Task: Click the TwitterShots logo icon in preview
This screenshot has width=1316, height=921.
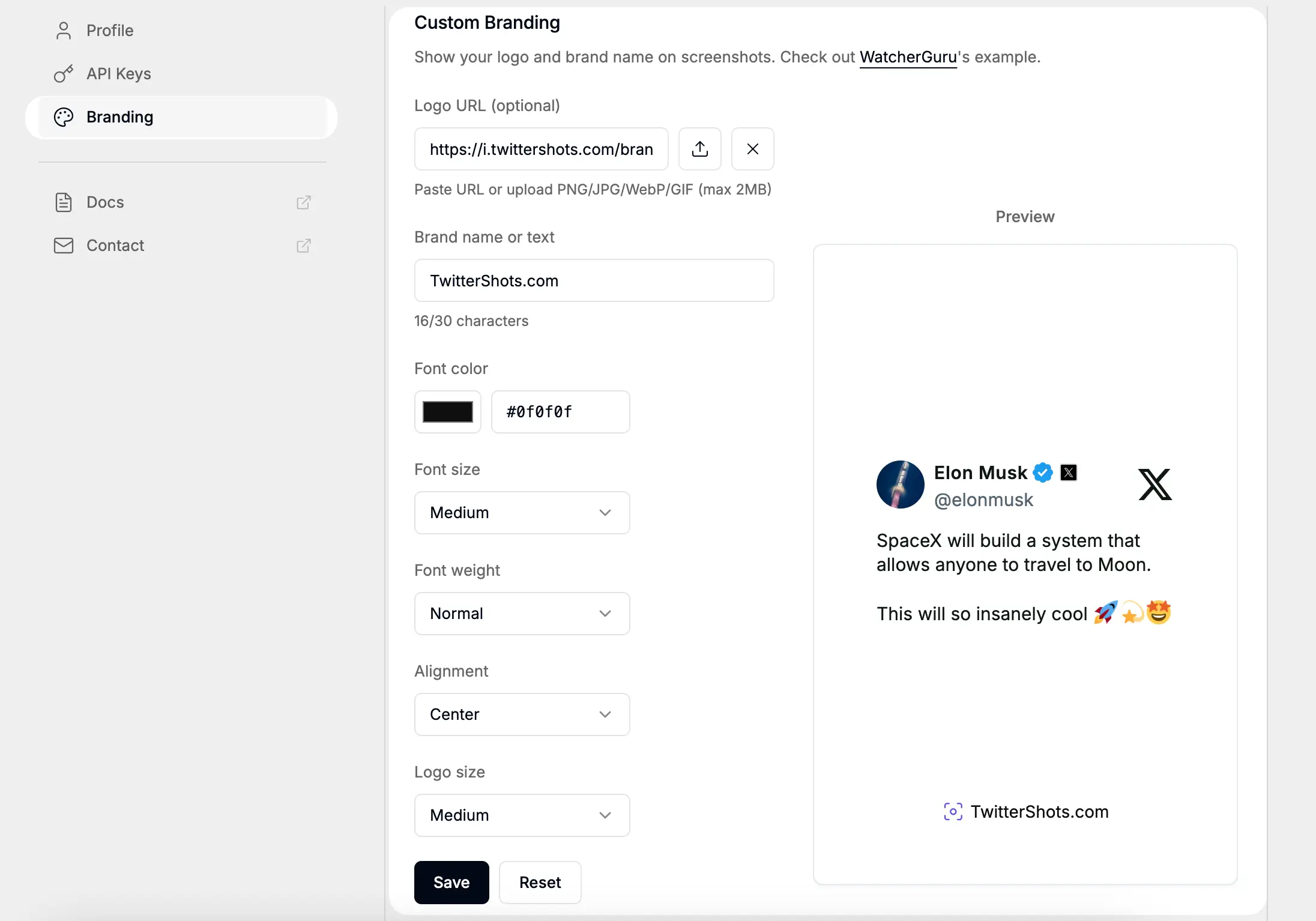Action: [x=953, y=812]
